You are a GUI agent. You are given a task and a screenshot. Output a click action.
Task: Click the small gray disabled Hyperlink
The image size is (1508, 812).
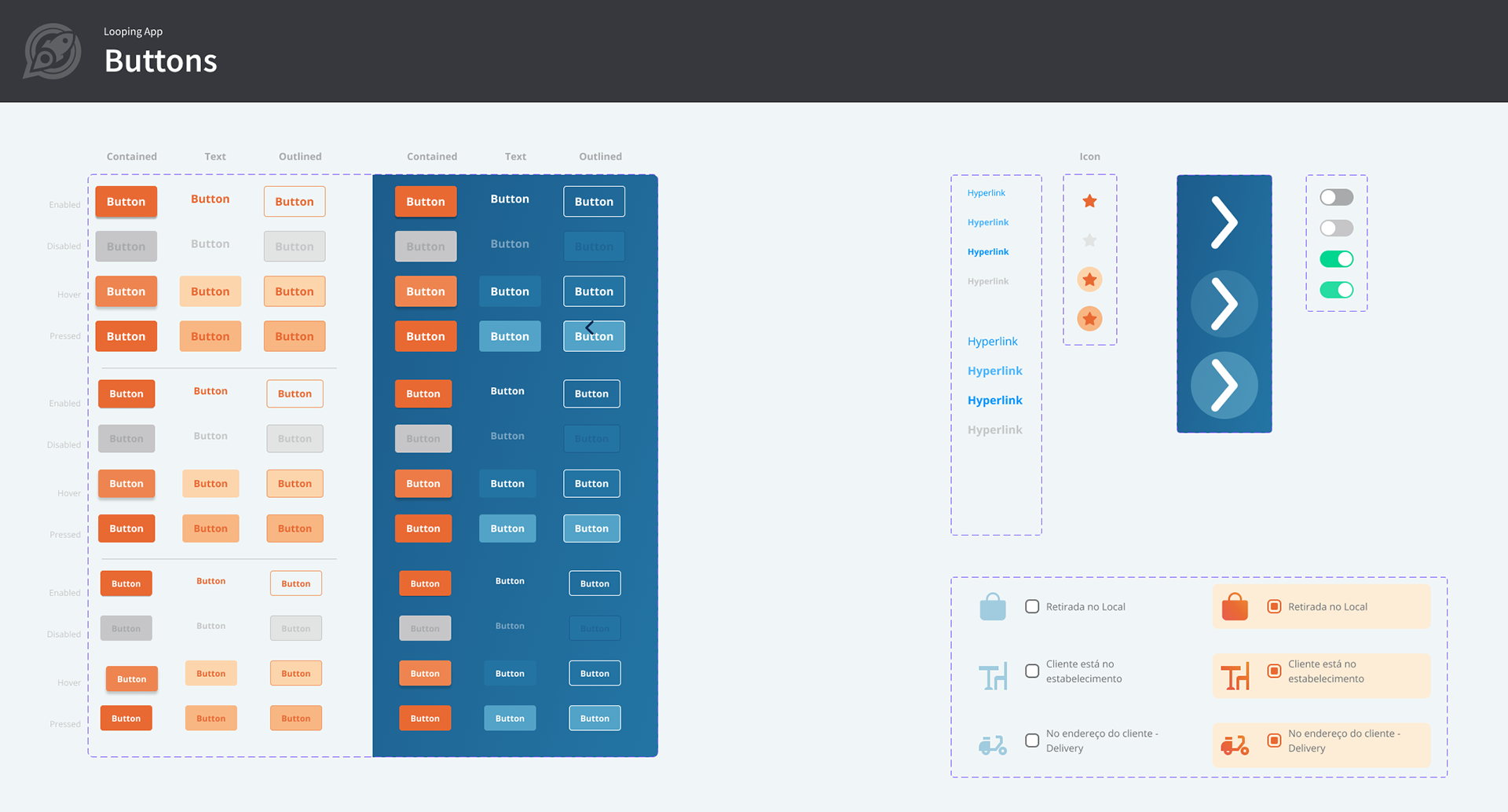(x=987, y=281)
